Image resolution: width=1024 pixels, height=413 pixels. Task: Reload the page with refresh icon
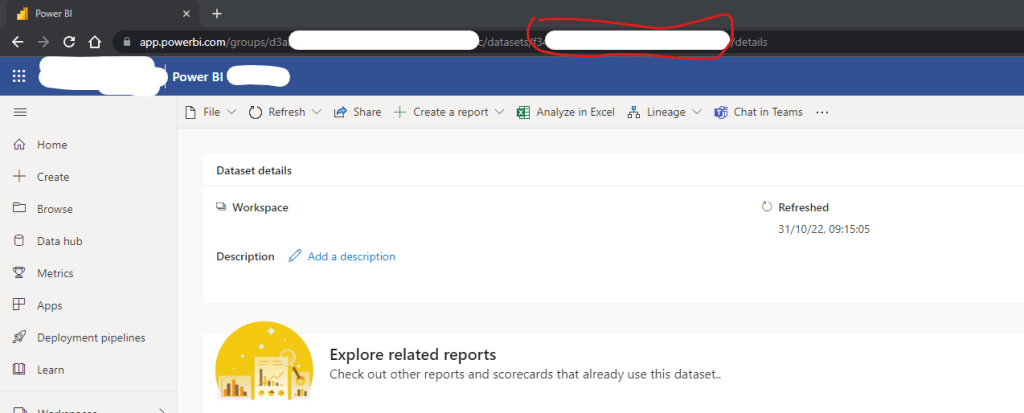coord(69,42)
